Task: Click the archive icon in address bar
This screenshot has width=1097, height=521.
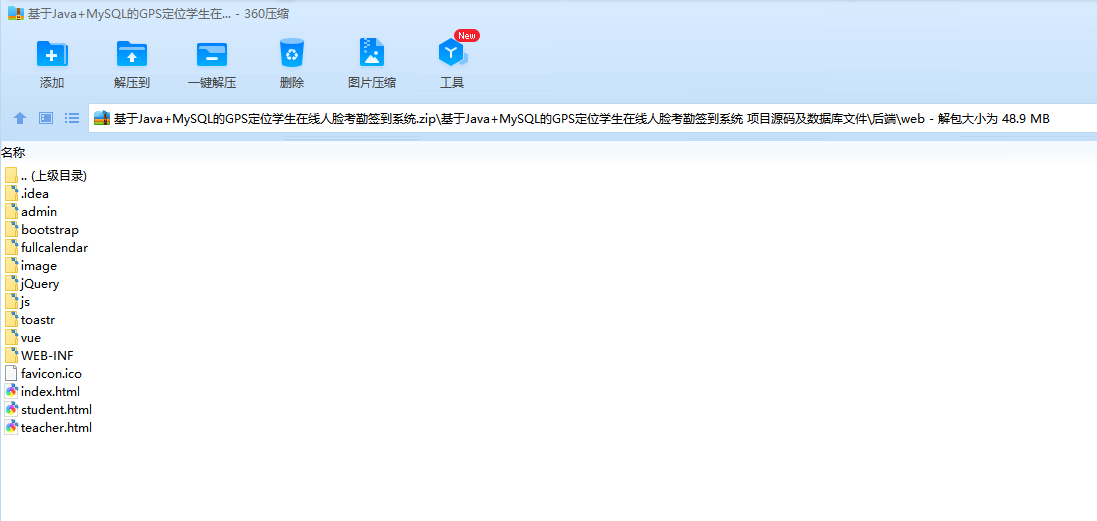Action: tap(102, 118)
